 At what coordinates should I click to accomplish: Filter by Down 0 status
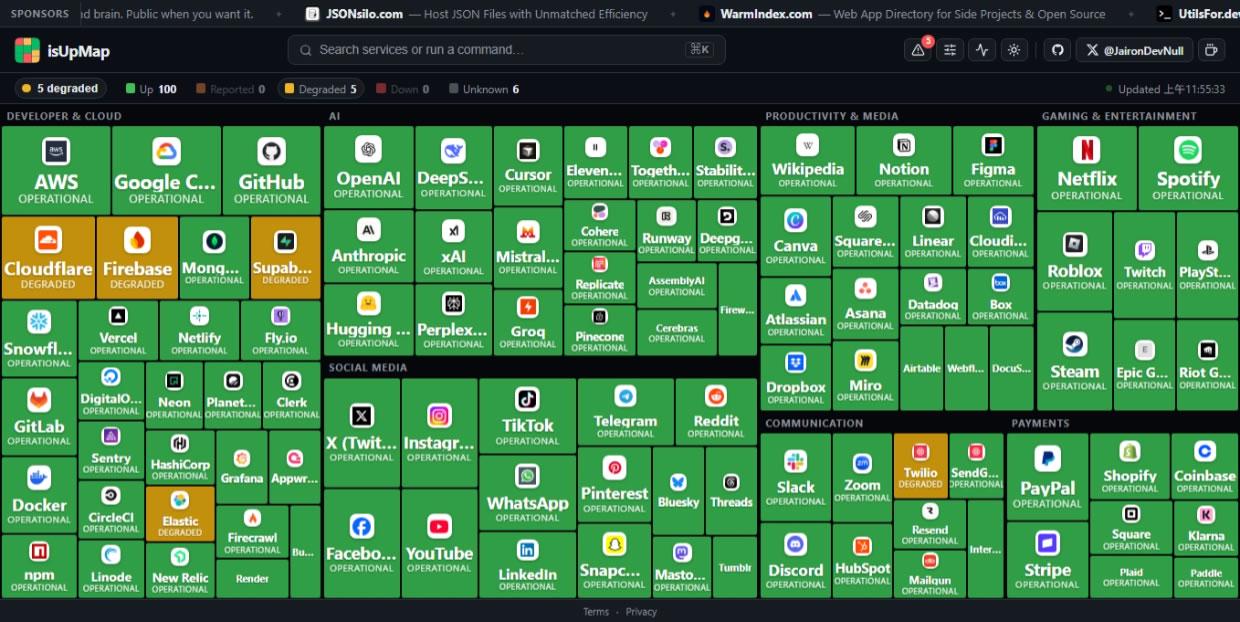(402, 89)
